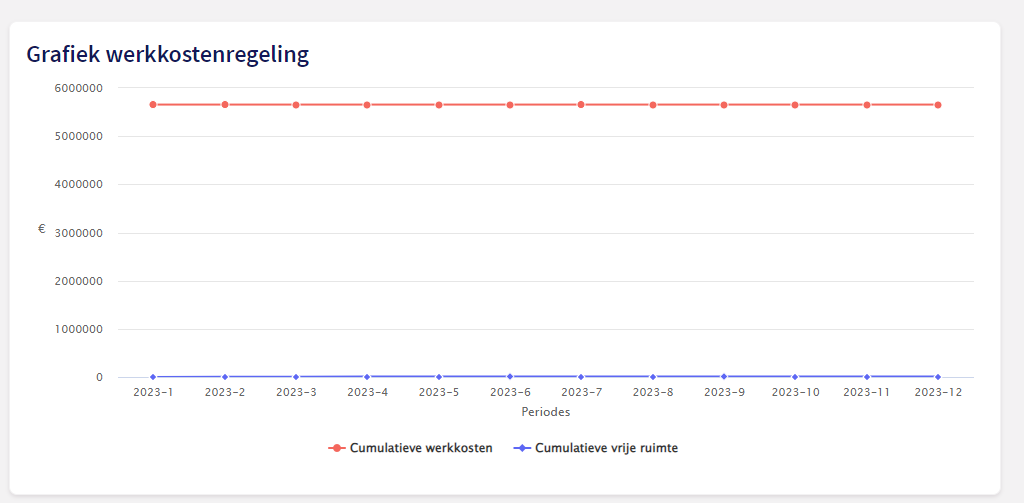The image size is (1024, 503).
Task: Click the 2023-4 x-axis label
Action: tap(367, 393)
